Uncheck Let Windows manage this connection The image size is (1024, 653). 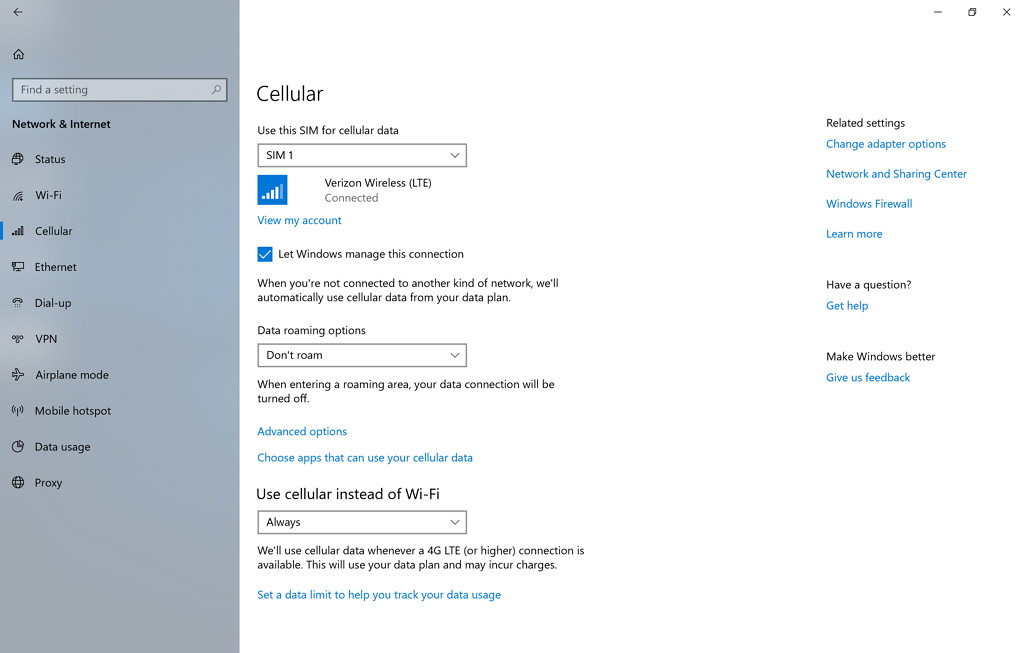click(264, 254)
